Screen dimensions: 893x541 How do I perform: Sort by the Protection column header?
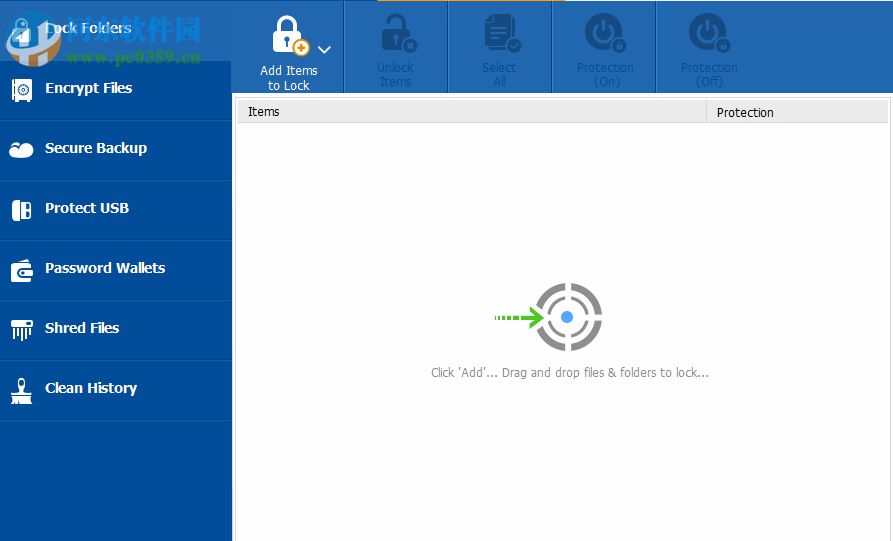pyautogui.click(x=797, y=112)
